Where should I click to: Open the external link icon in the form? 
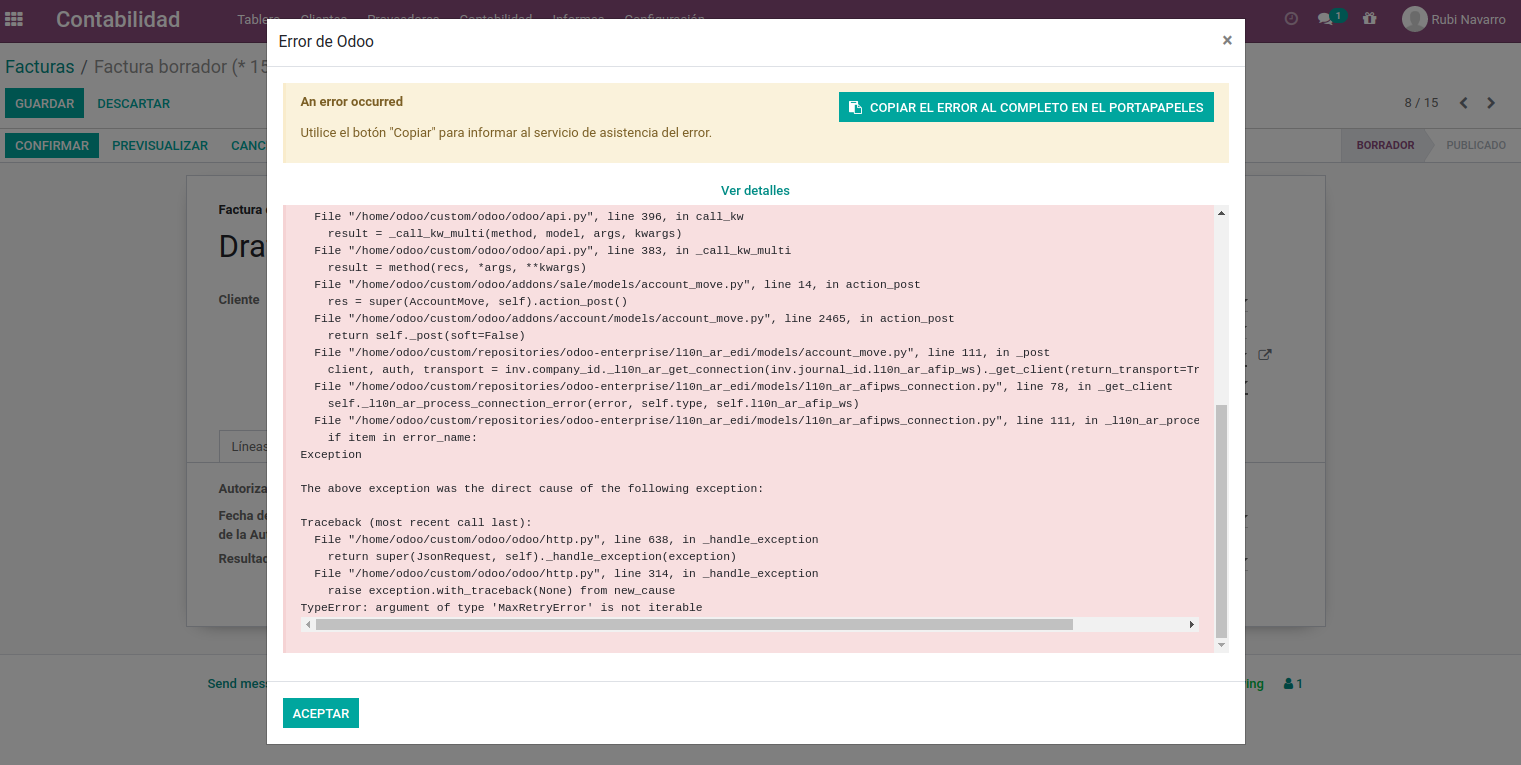(1264, 355)
